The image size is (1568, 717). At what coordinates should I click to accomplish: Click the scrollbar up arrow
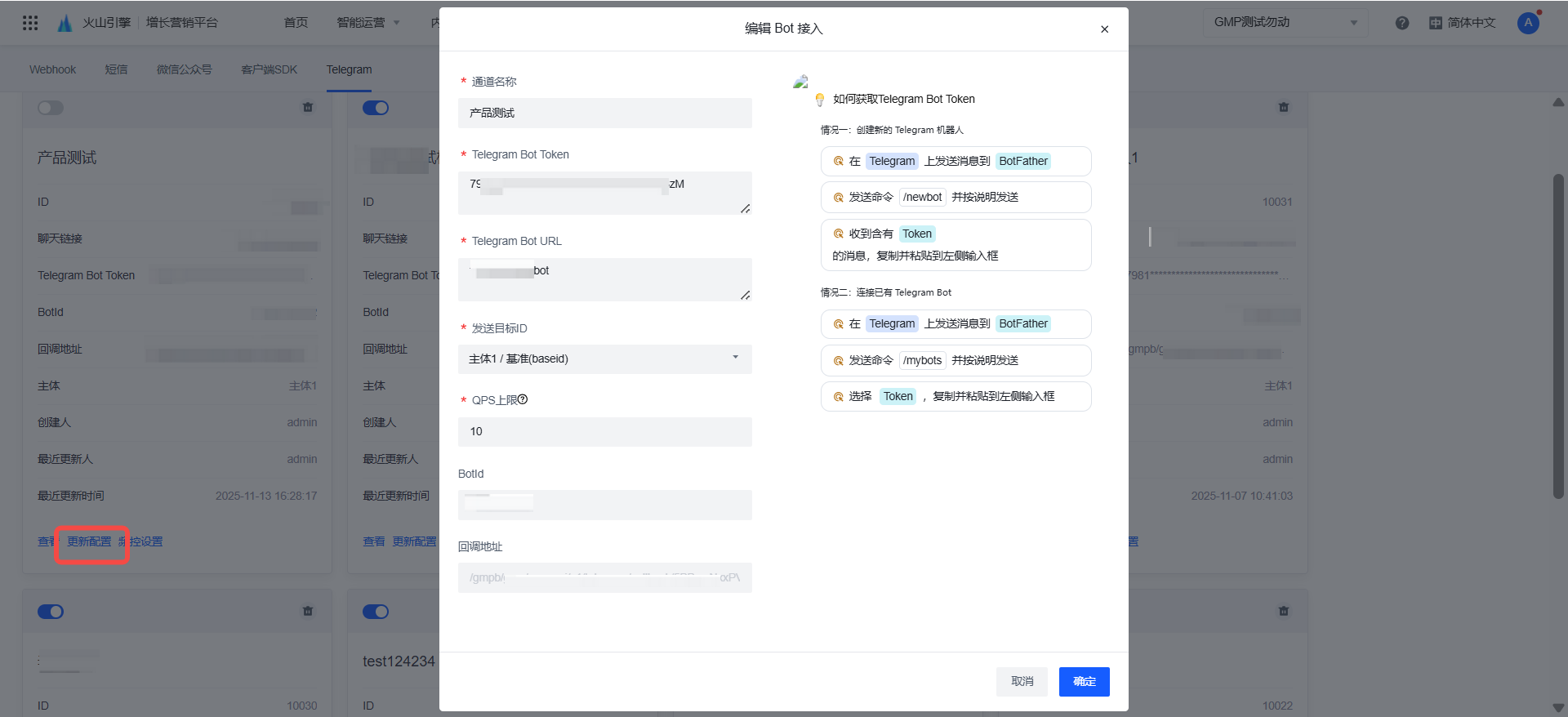click(1558, 103)
